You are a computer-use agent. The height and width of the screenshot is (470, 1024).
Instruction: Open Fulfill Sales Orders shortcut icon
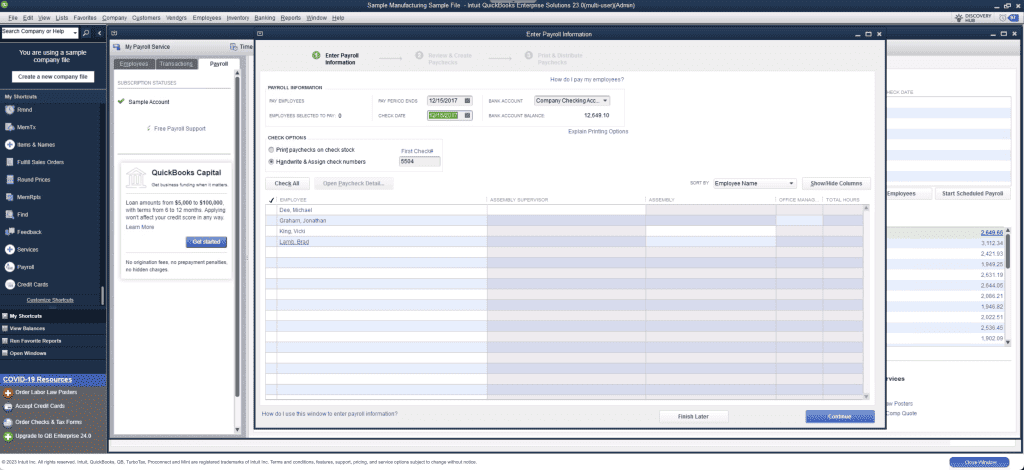point(10,162)
